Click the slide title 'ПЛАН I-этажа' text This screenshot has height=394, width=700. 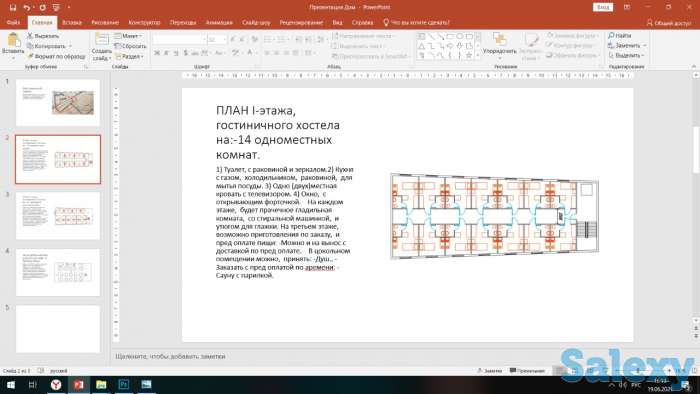click(256, 110)
